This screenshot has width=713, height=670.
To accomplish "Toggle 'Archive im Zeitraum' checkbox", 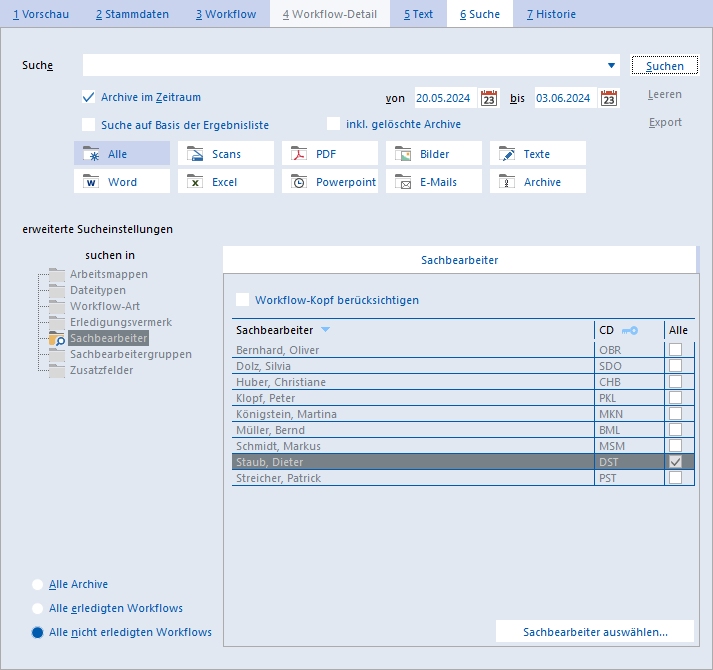I will (x=89, y=97).
